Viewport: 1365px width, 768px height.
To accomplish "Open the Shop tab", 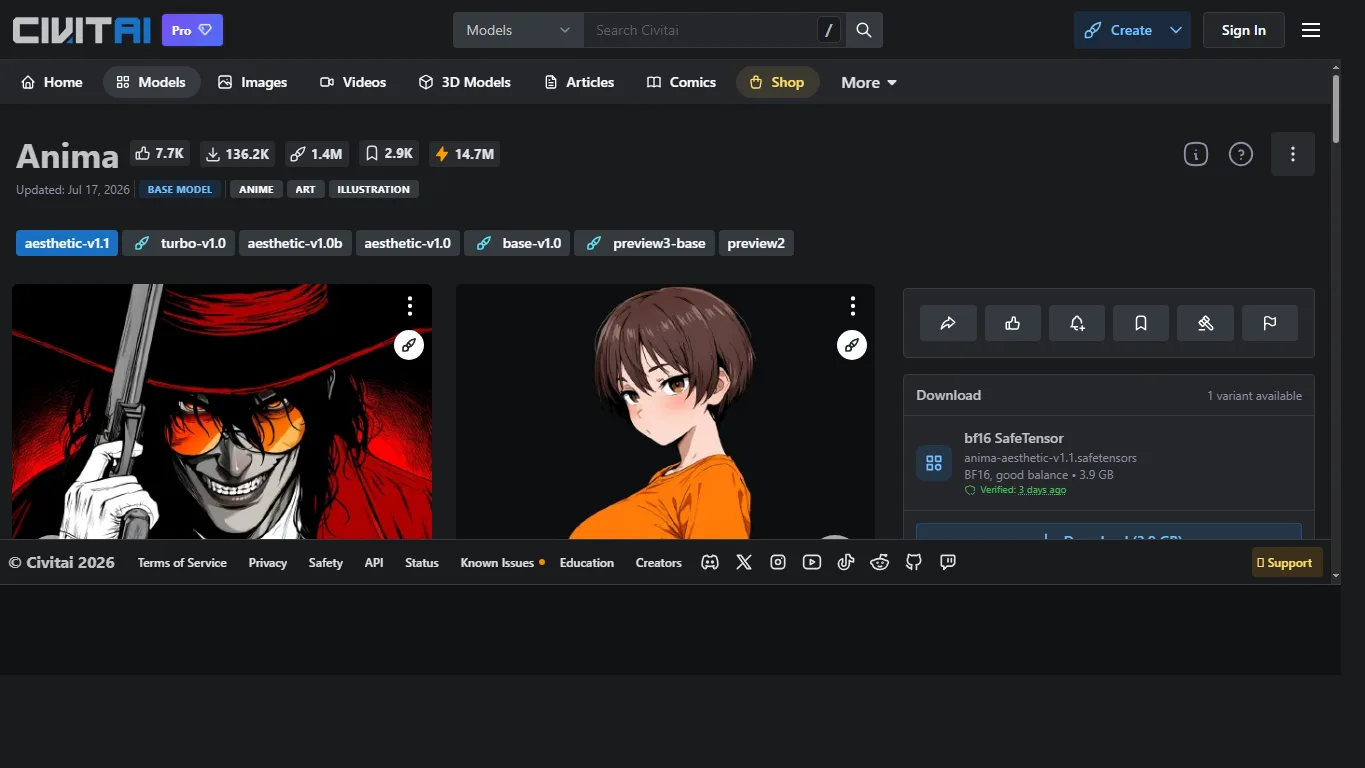I will 777,82.
